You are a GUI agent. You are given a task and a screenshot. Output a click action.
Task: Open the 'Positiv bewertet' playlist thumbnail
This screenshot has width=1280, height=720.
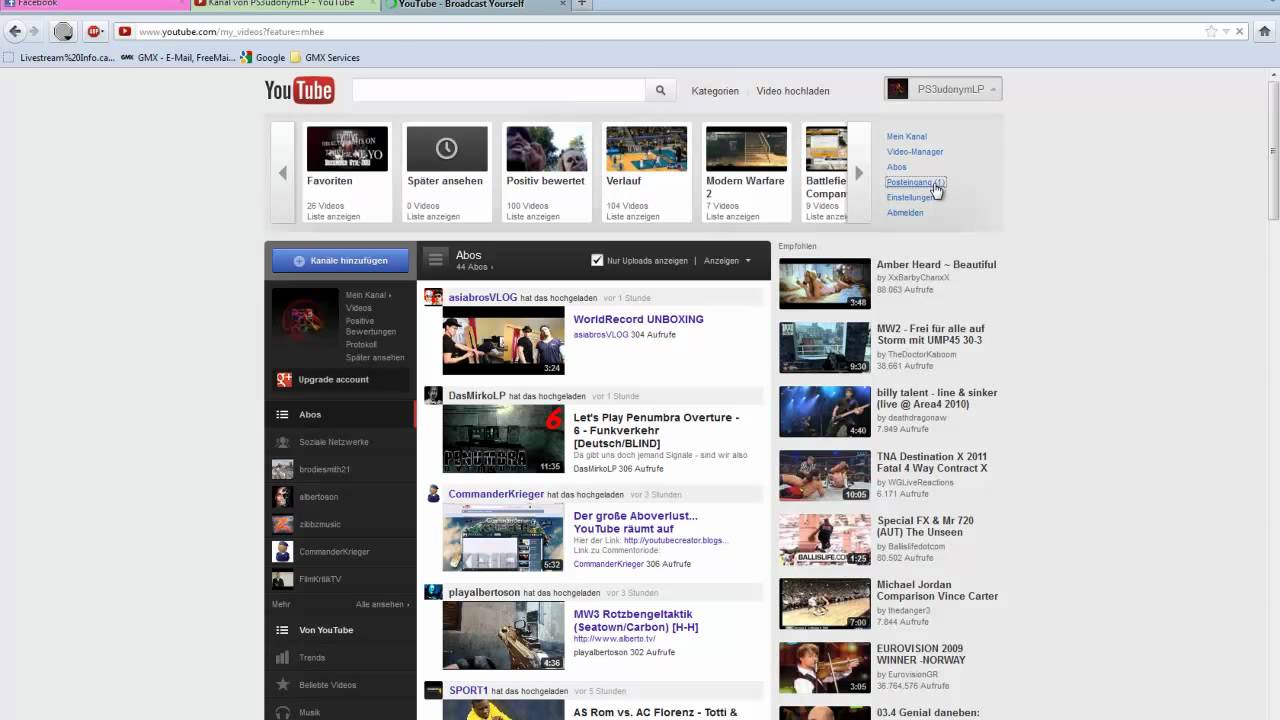pos(547,149)
